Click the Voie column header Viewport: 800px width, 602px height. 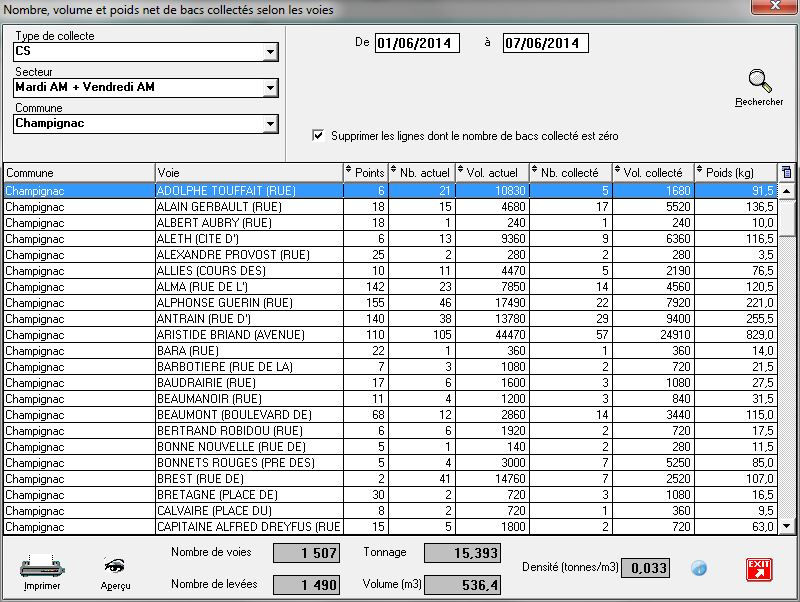point(248,172)
